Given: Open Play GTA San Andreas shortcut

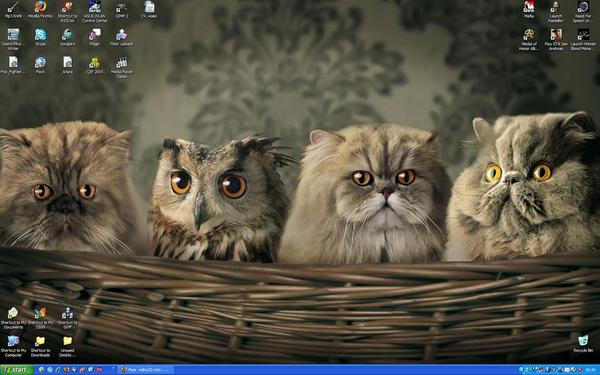Looking at the screenshot, I should click(x=556, y=39).
